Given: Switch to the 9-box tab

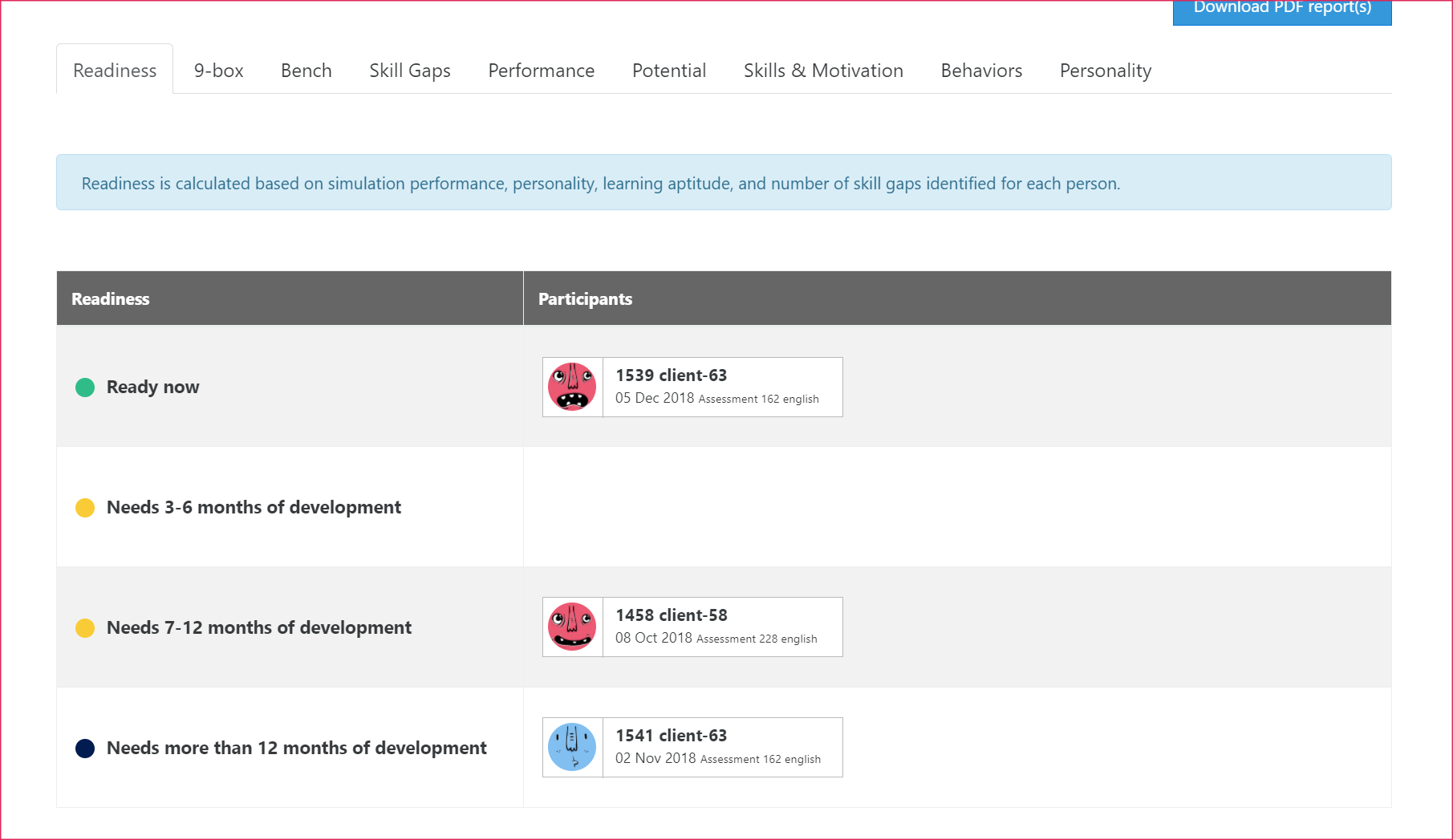Looking at the screenshot, I should coord(217,71).
